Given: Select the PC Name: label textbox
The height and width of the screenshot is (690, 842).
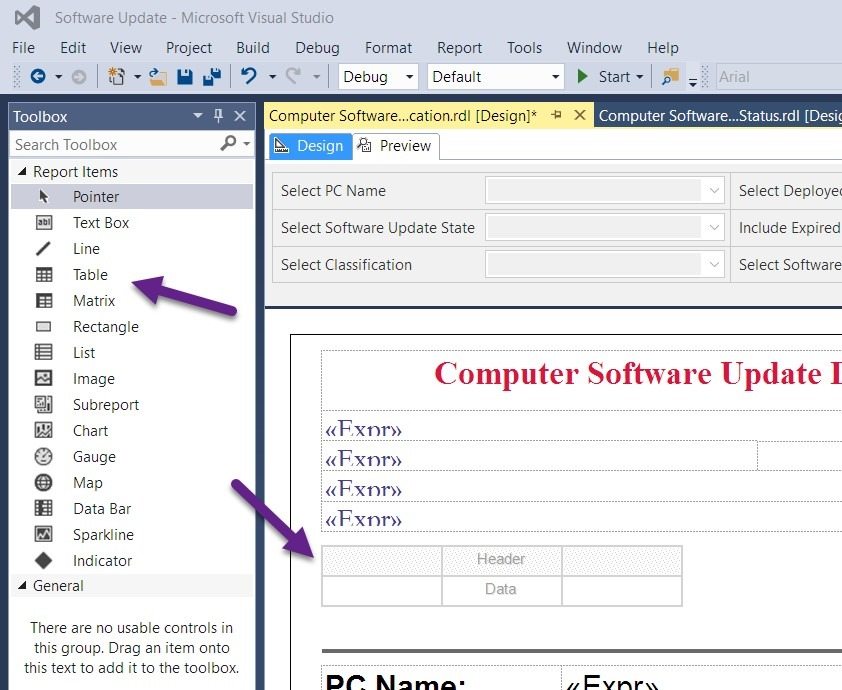Looking at the screenshot, I should click(441, 678).
